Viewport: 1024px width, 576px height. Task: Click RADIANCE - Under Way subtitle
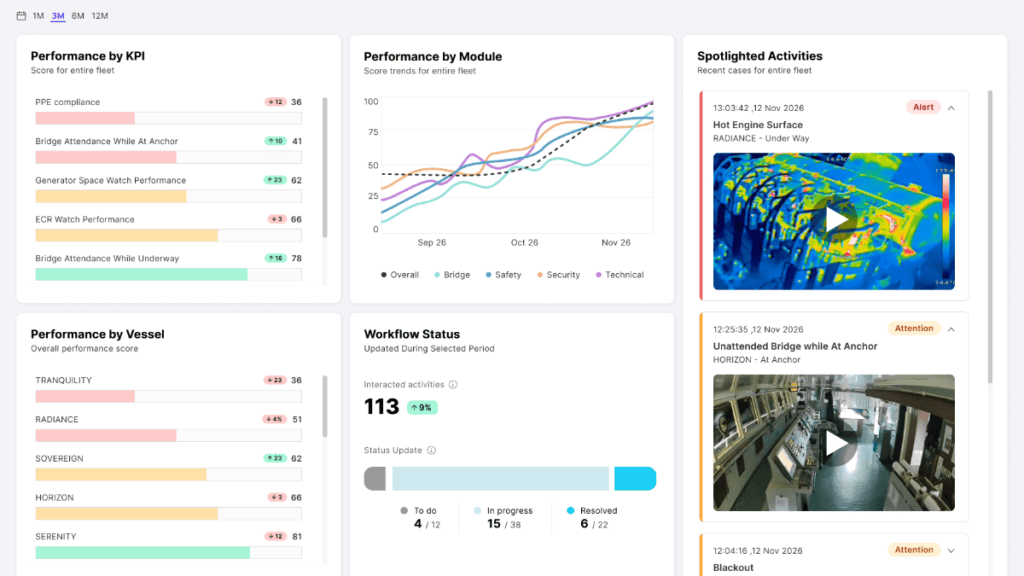tap(761, 138)
